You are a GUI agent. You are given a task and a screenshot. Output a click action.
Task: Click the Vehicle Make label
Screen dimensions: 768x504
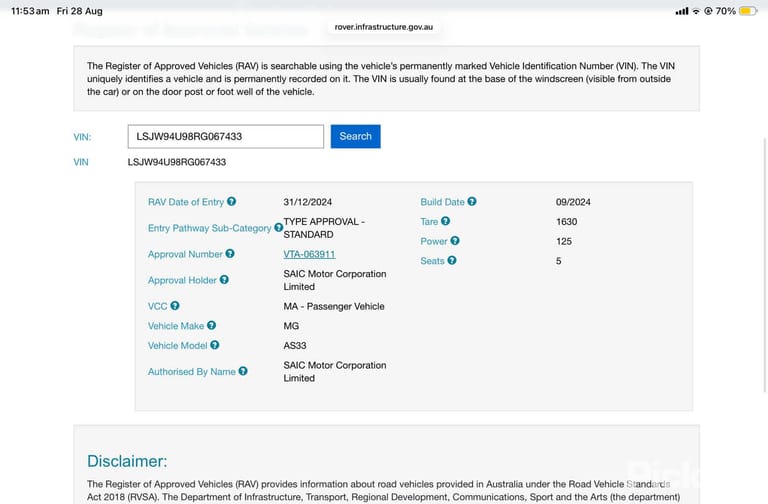click(x=176, y=326)
